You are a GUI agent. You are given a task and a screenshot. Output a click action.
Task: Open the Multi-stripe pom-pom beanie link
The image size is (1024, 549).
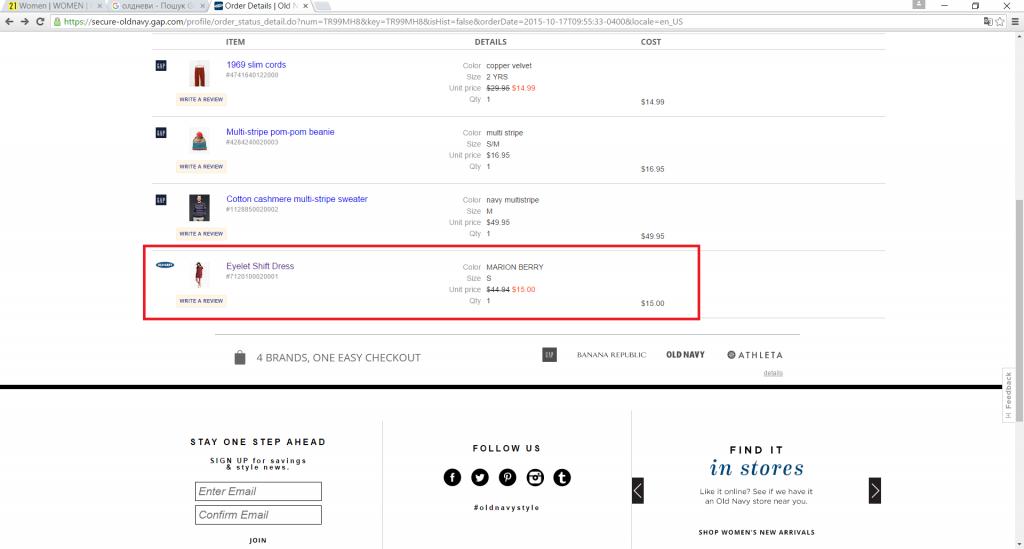[280, 132]
